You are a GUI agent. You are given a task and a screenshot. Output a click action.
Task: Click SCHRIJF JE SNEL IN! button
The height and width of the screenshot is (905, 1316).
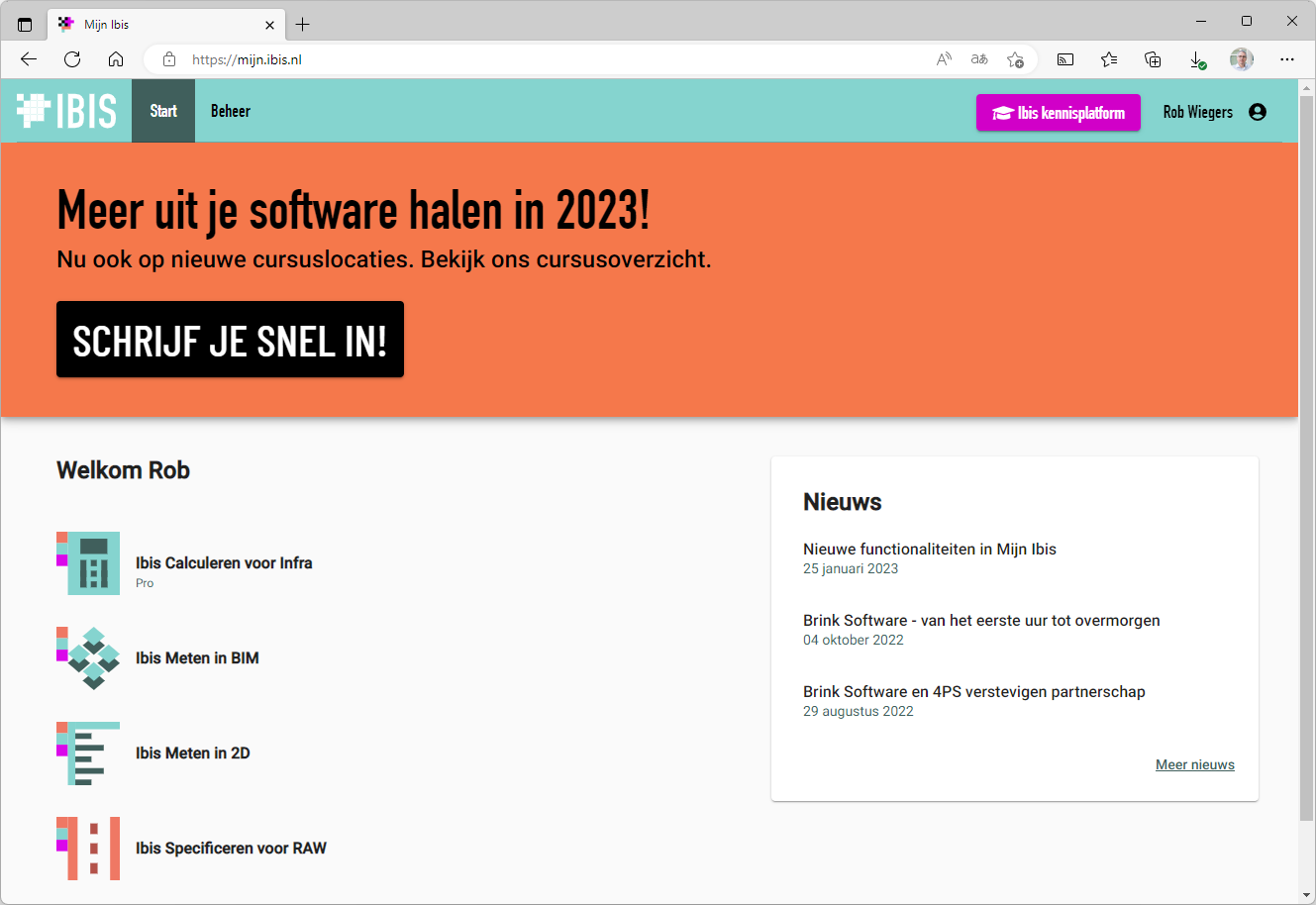tap(230, 340)
